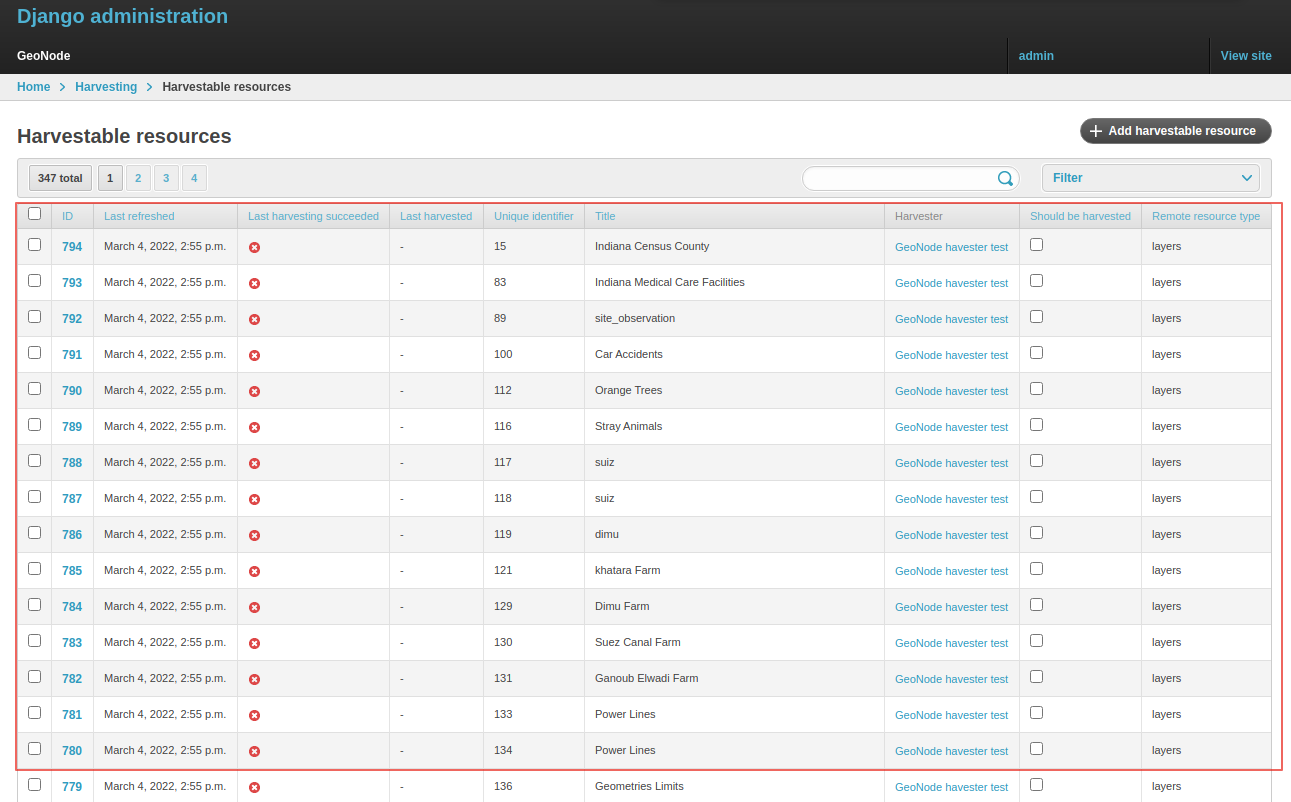Click the red failed icon in row 791

click(x=254, y=355)
